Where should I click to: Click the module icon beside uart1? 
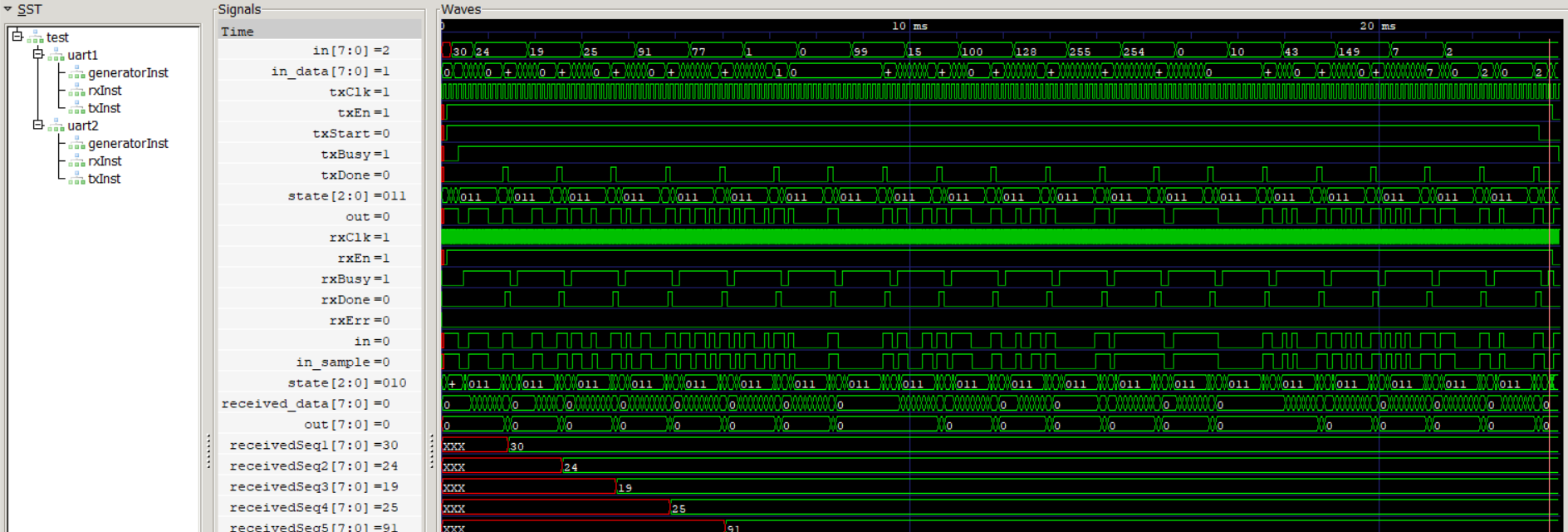tap(56, 55)
